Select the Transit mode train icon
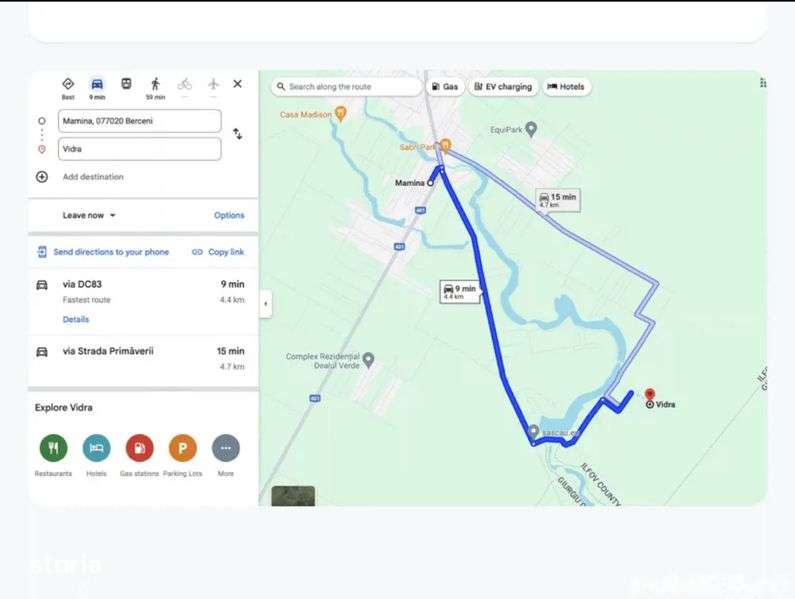This screenshot has height=599, width=795. click(x=126, y=84)
